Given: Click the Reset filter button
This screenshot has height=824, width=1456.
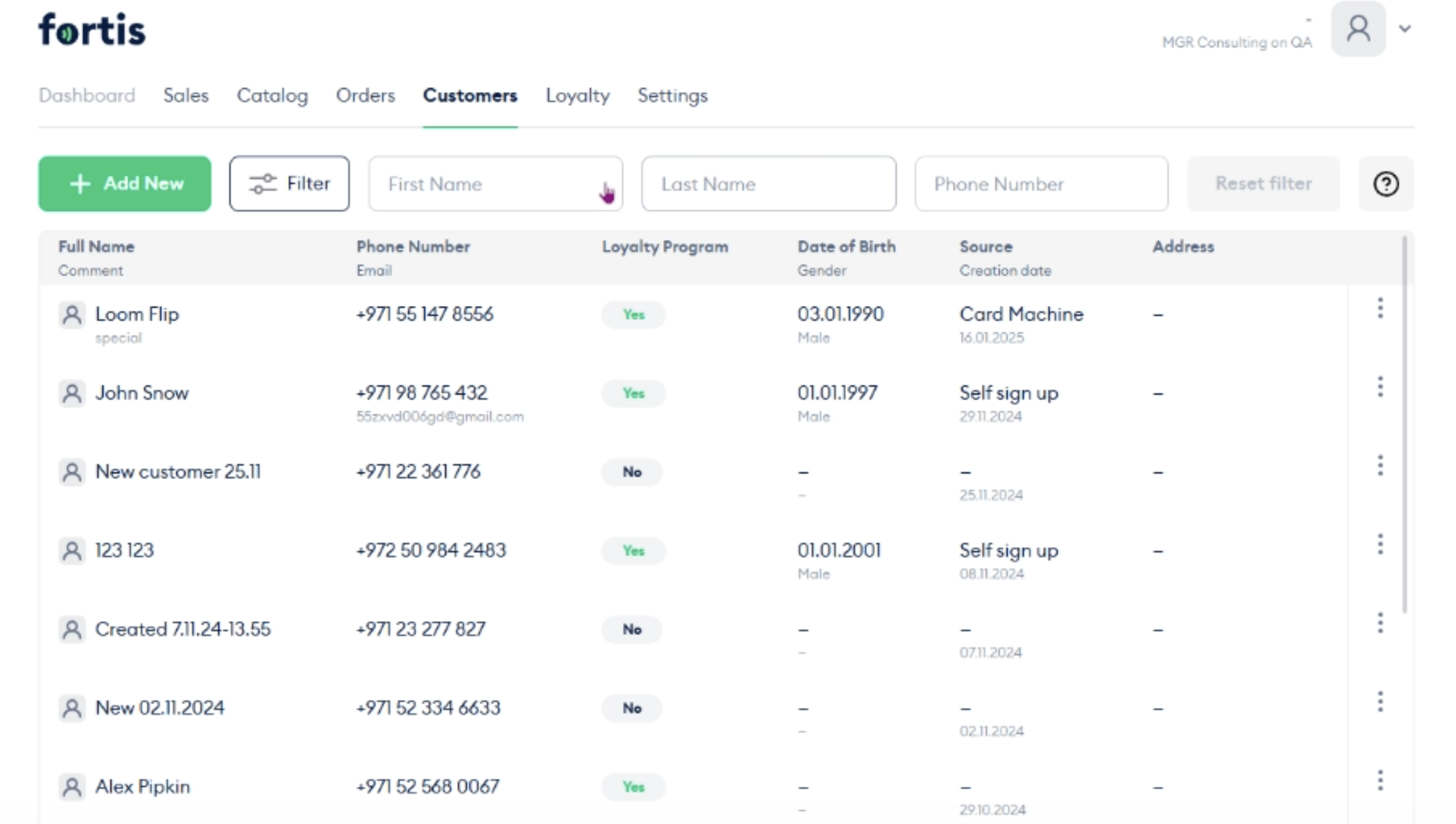Looking at the screenshot, I should pyautogui.click(x=1263, y=184).
